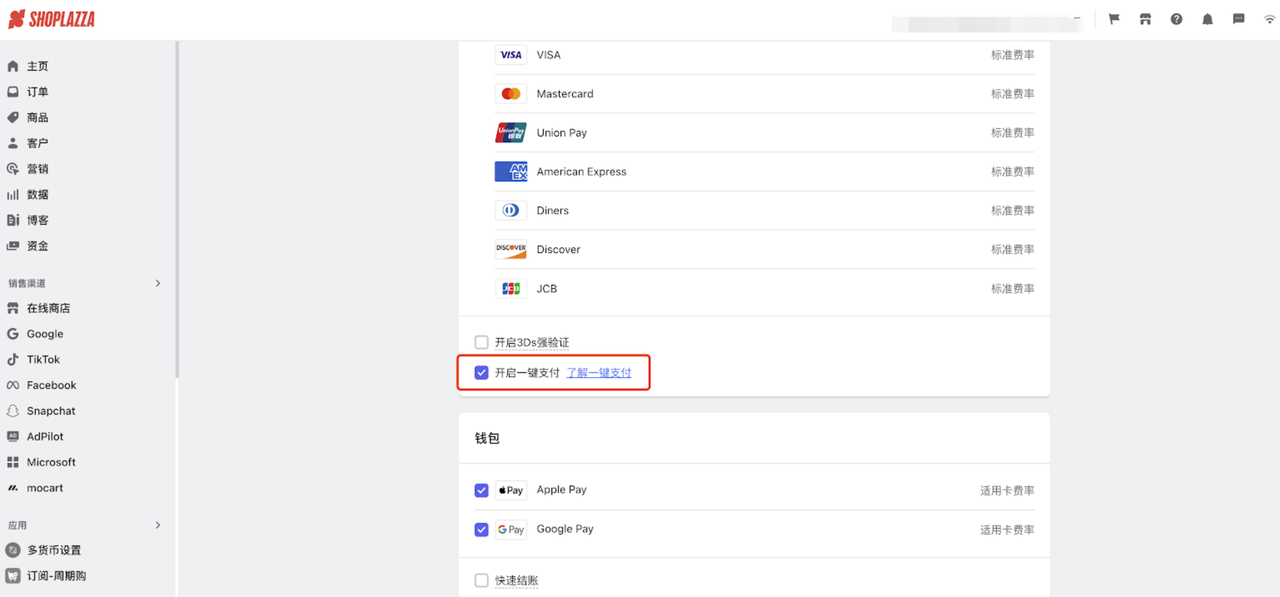Disable the Apple Pay checkbox

point(482,490)
